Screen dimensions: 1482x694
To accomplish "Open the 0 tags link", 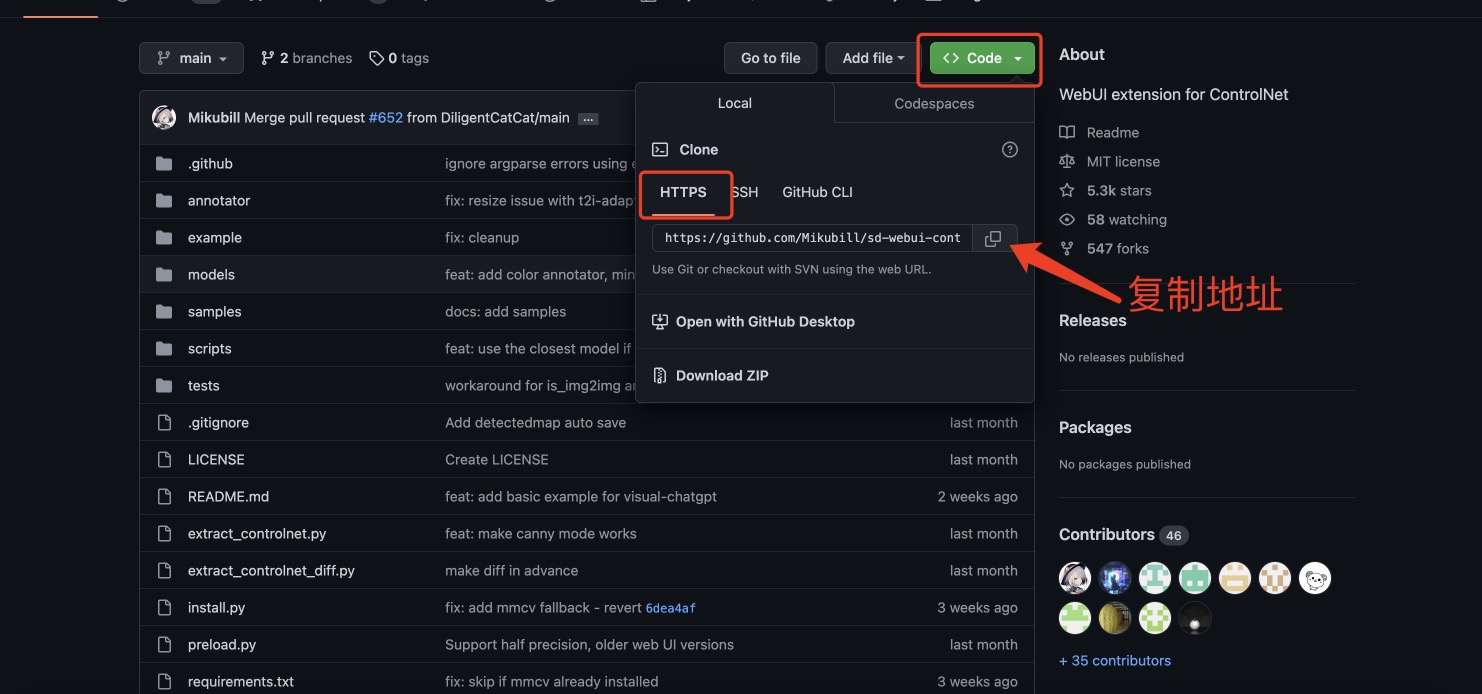I will (399, 58).
